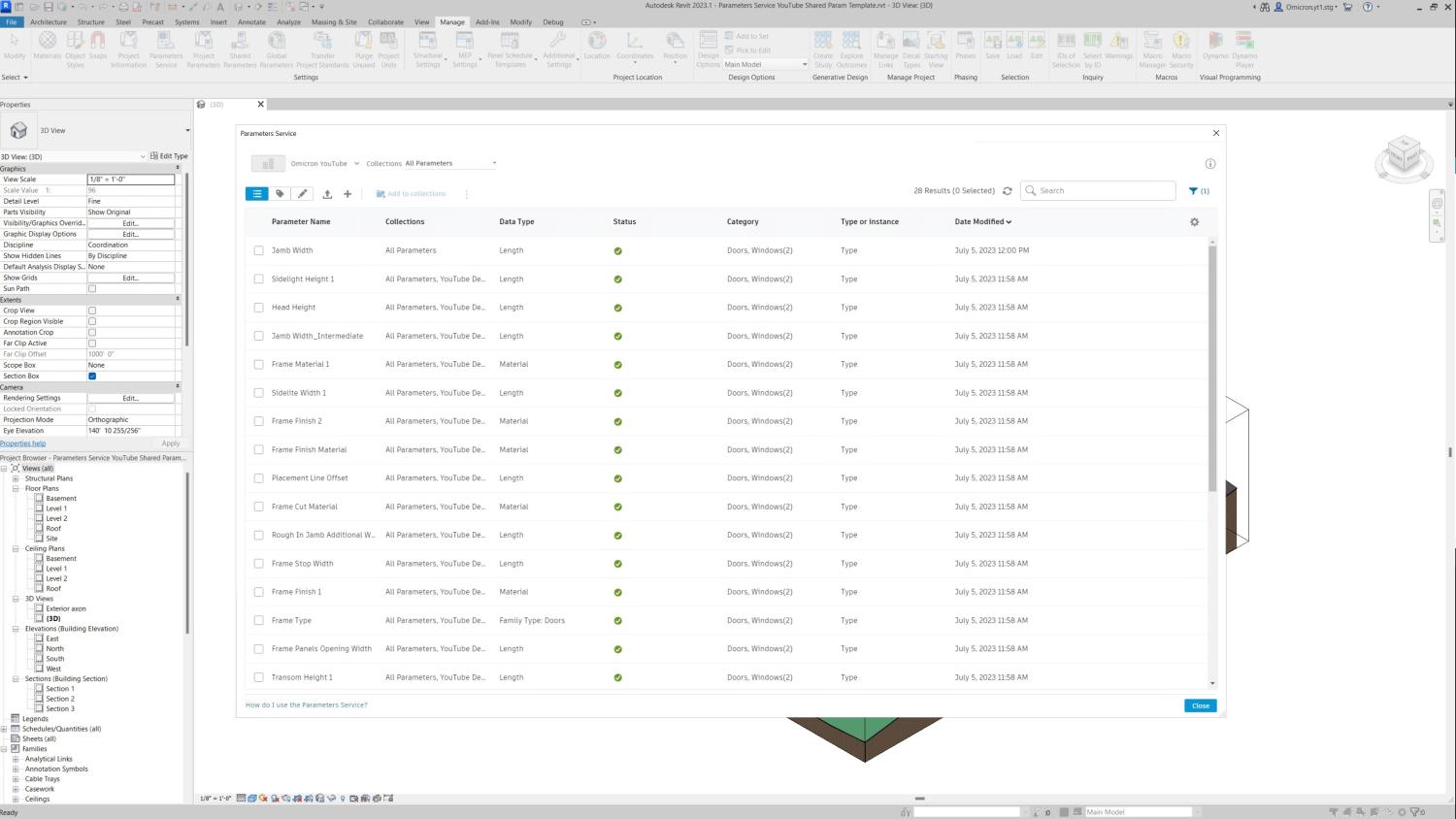Open the filter panel showing (1)
1456x819 pixels.
[1199, 191]
